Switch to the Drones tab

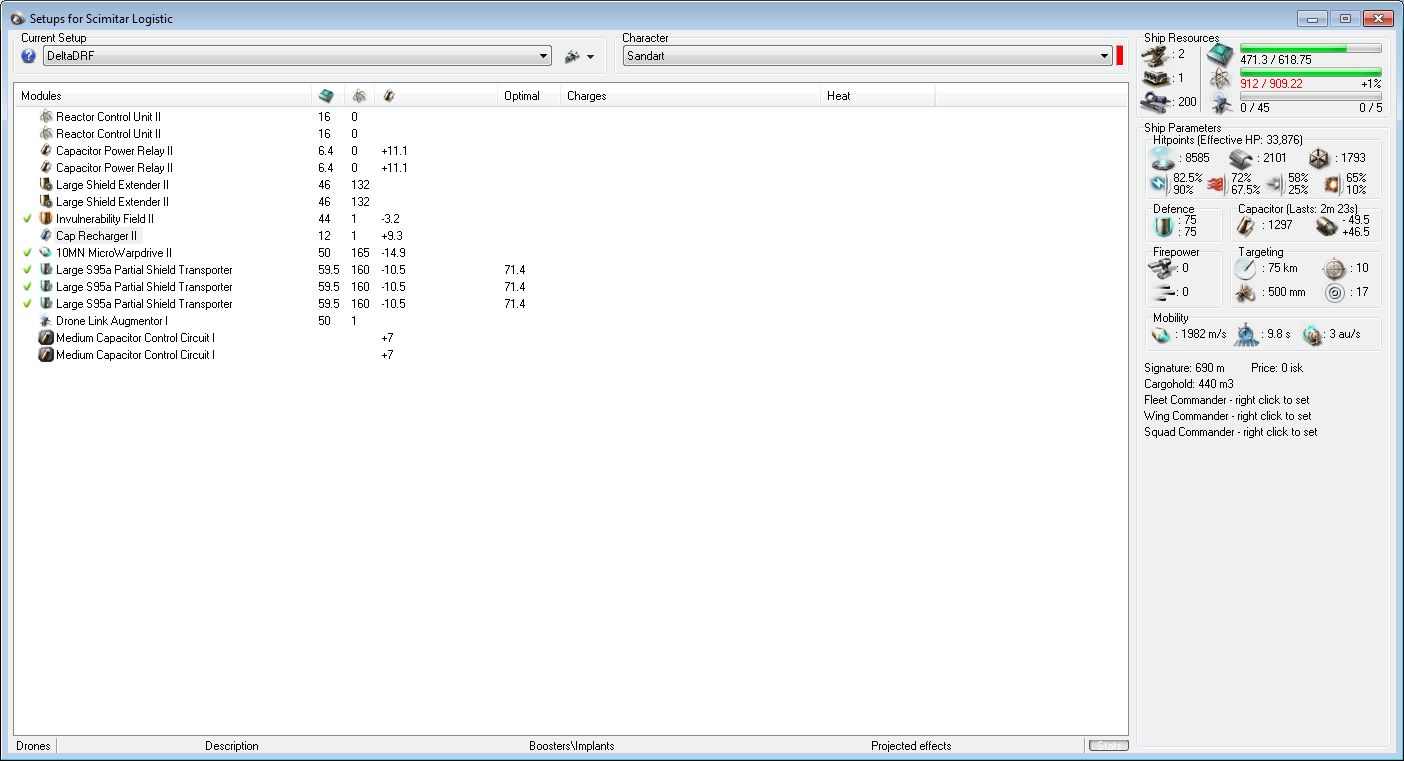[x=33, y=746]
